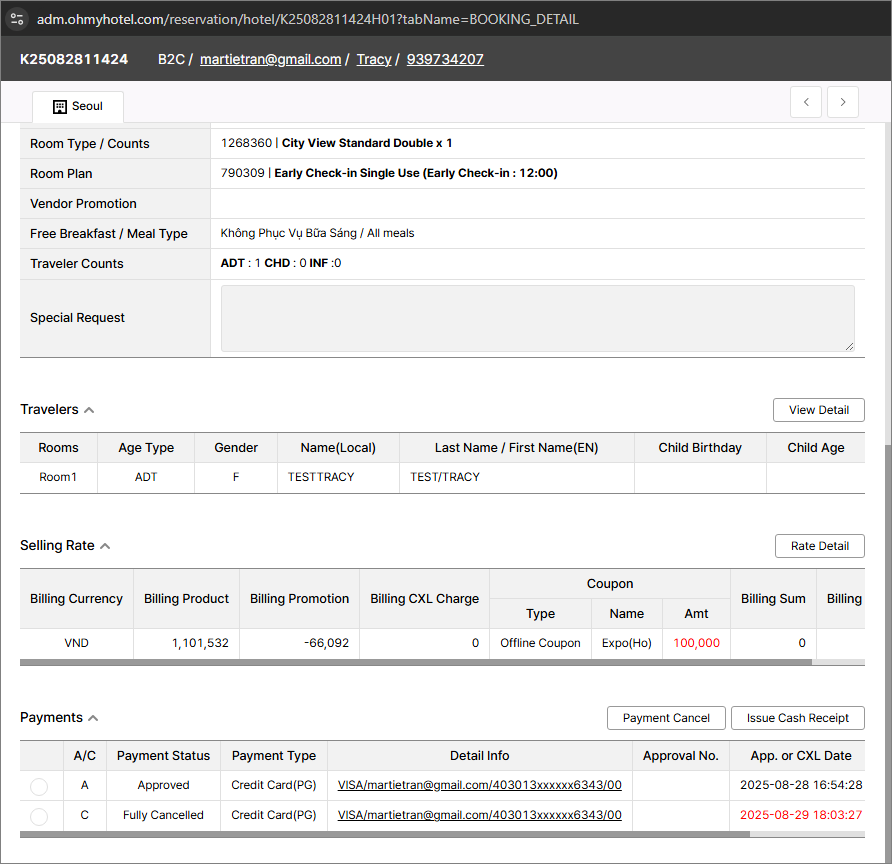Click the hotel building icon on Seoul tab
The height and width of the screenshot is (864, 892).
tap(60, 107)
